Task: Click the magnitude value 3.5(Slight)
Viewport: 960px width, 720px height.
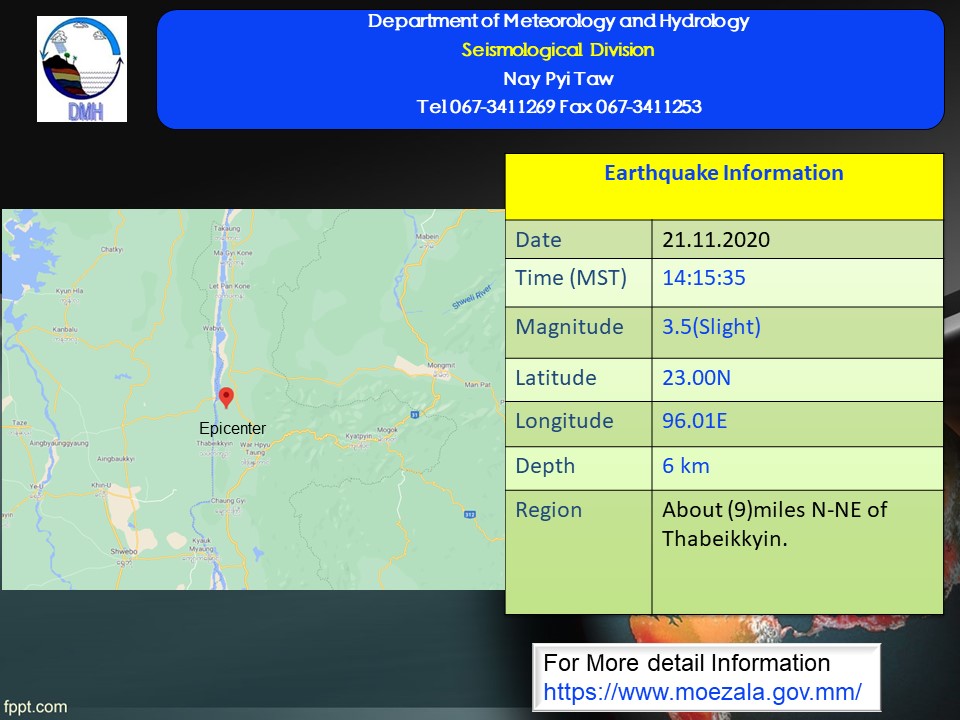Action: pos(711,327)
